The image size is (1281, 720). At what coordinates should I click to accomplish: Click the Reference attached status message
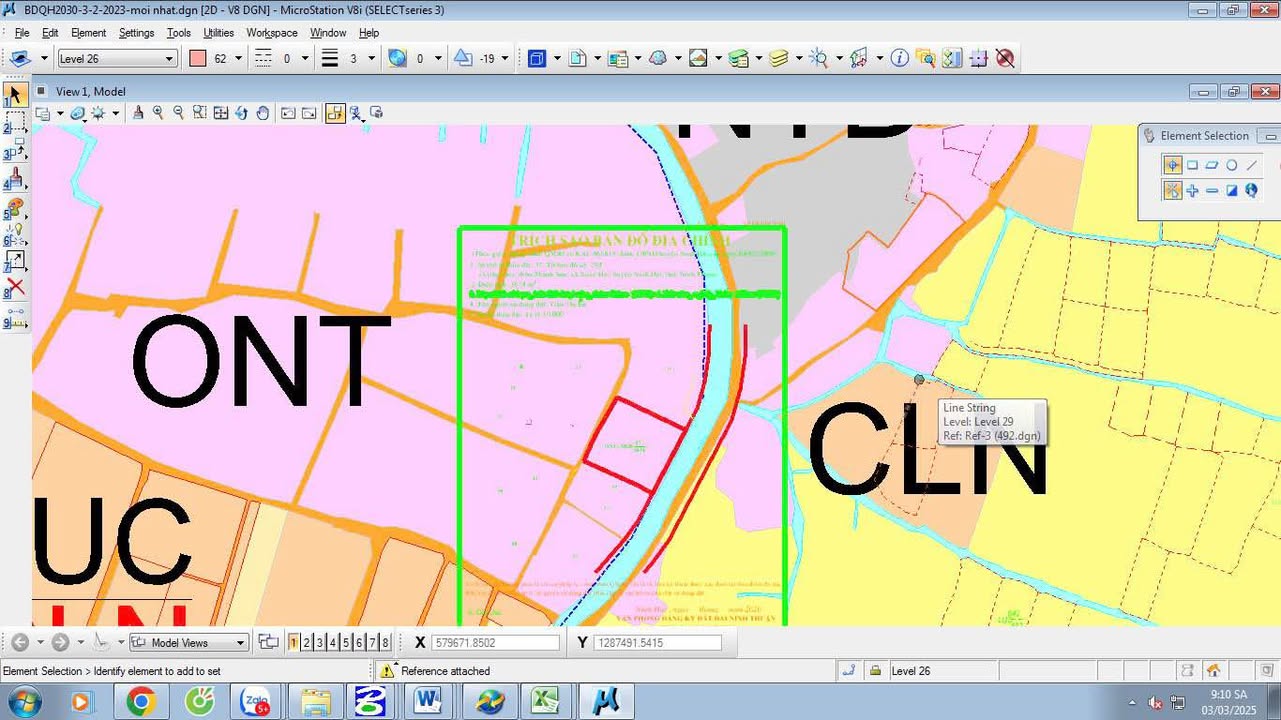point(445,671)
